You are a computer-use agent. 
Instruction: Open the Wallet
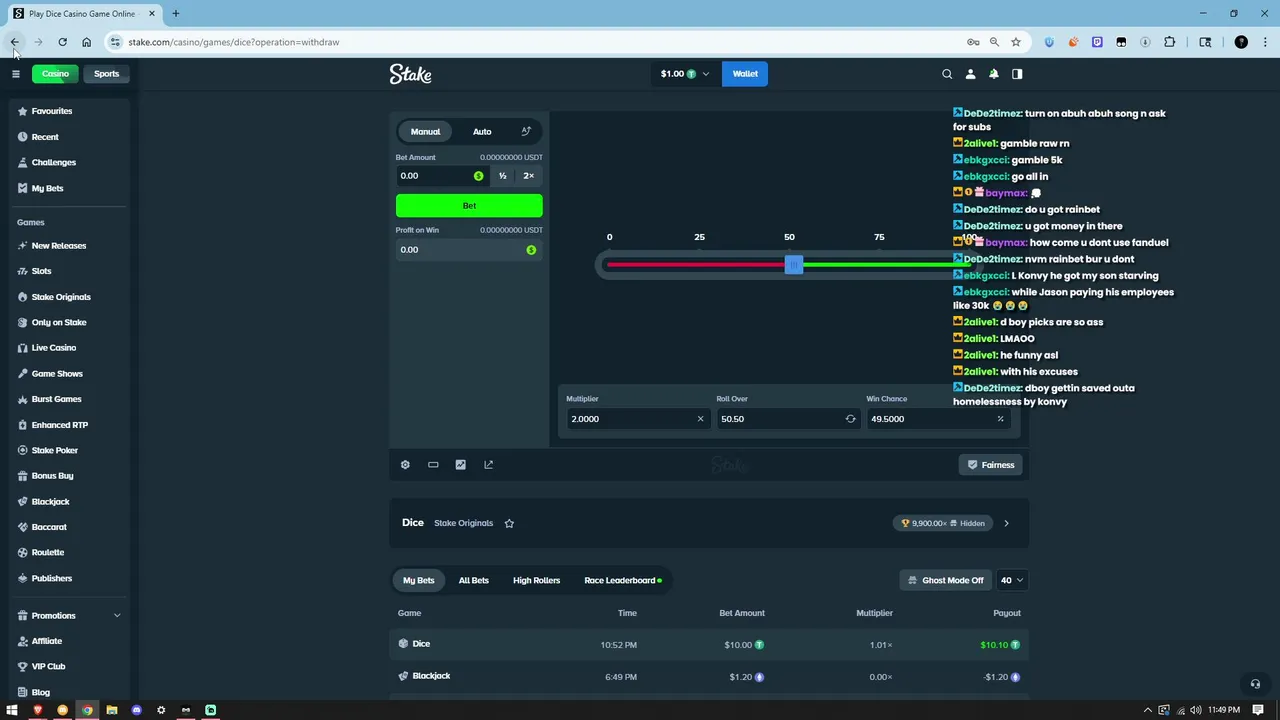coord(745,74)
